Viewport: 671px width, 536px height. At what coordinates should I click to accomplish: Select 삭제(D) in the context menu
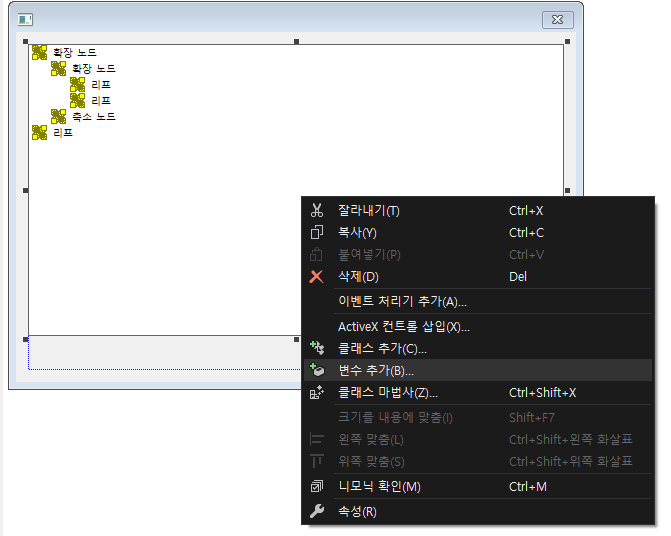point(478,276)
